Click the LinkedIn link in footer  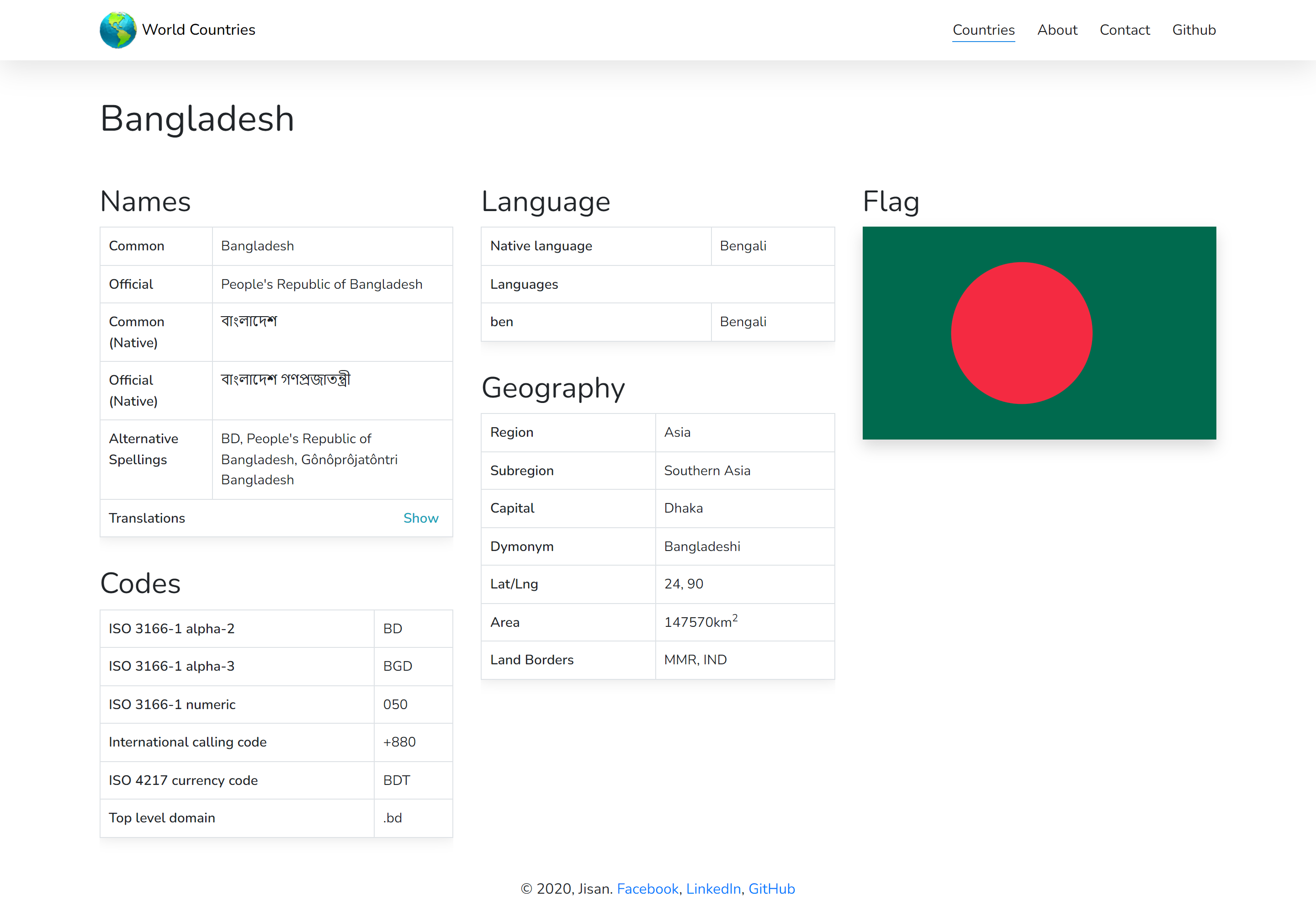713,888
